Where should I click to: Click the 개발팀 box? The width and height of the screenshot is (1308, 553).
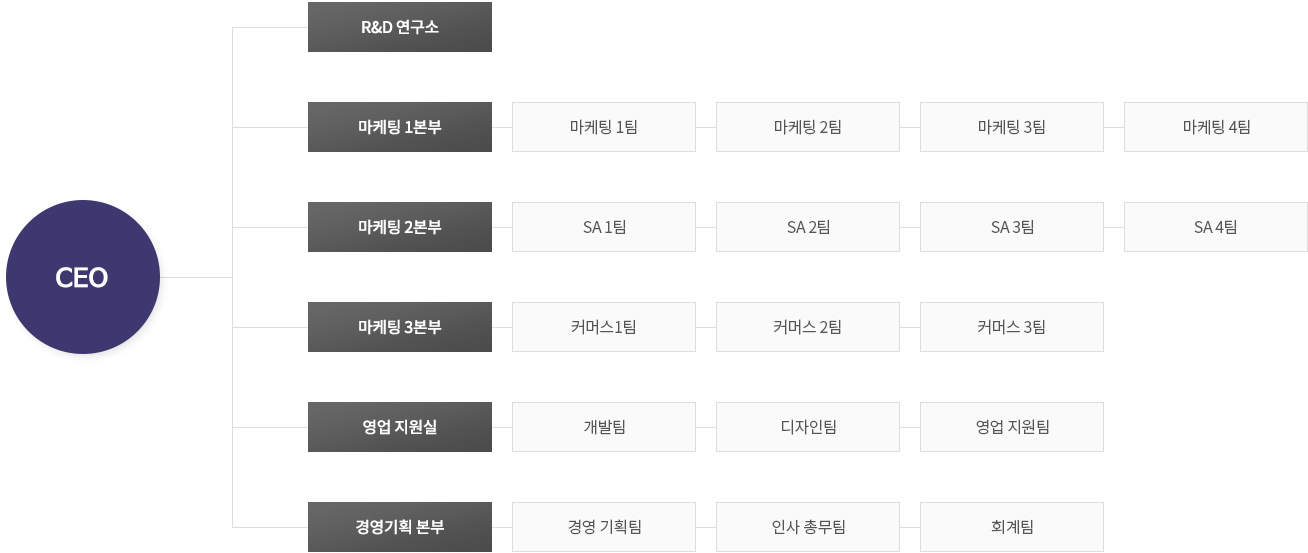[x=604, y=427]
